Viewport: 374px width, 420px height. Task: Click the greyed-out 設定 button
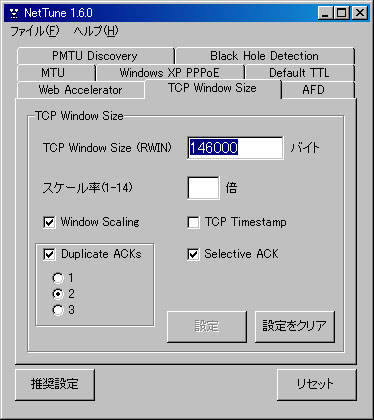coord(207,327)
